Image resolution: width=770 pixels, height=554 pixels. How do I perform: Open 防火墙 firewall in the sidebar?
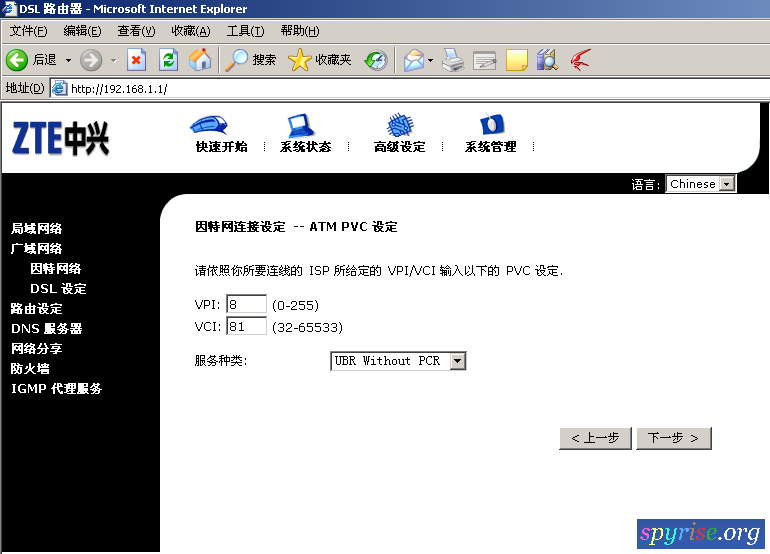pyautogui.click(x=30, y=368)
